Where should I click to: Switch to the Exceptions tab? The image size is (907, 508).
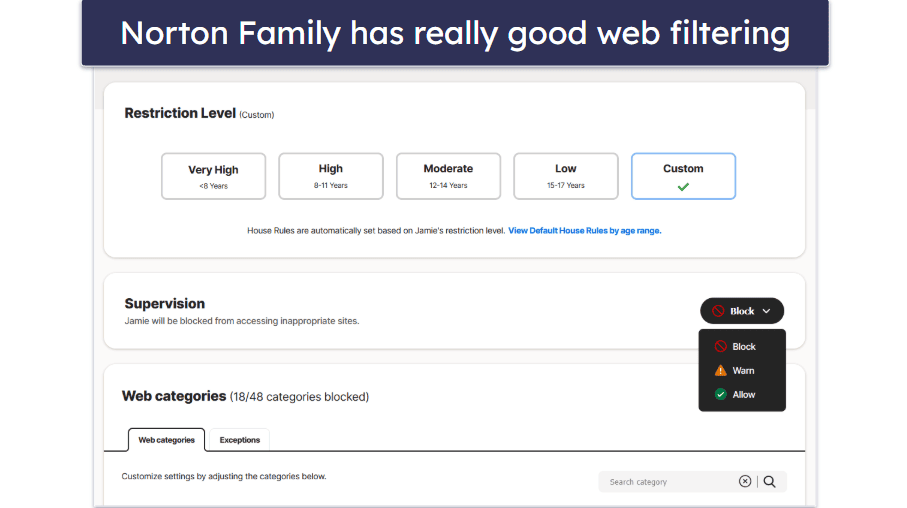[239, 440]
